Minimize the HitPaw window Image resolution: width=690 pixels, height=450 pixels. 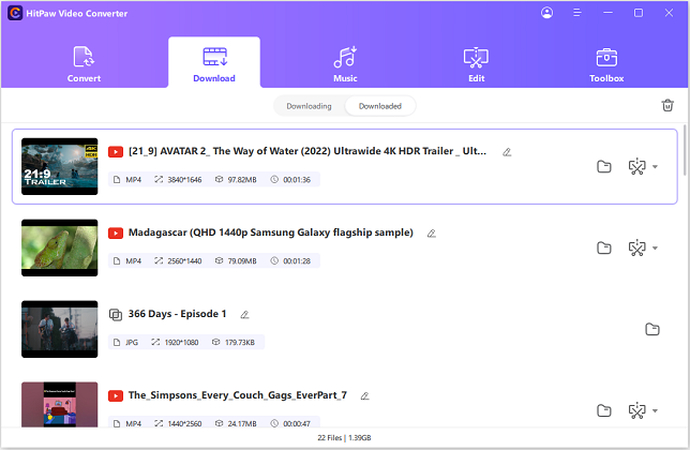tap(608, 13)
